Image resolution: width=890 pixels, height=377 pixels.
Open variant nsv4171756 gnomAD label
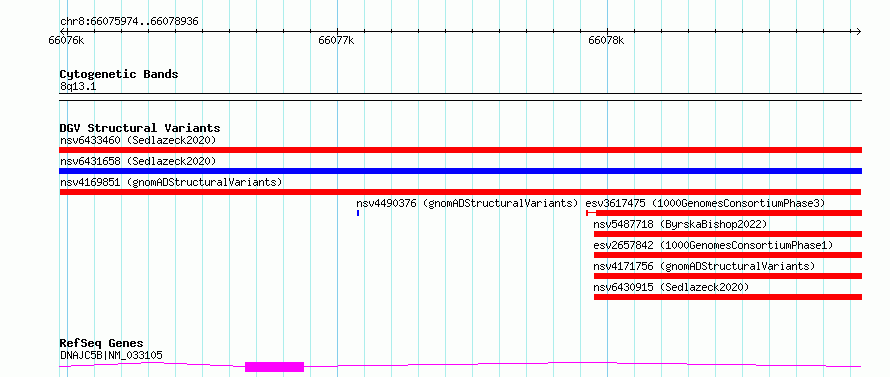click(x=704, y=266)
